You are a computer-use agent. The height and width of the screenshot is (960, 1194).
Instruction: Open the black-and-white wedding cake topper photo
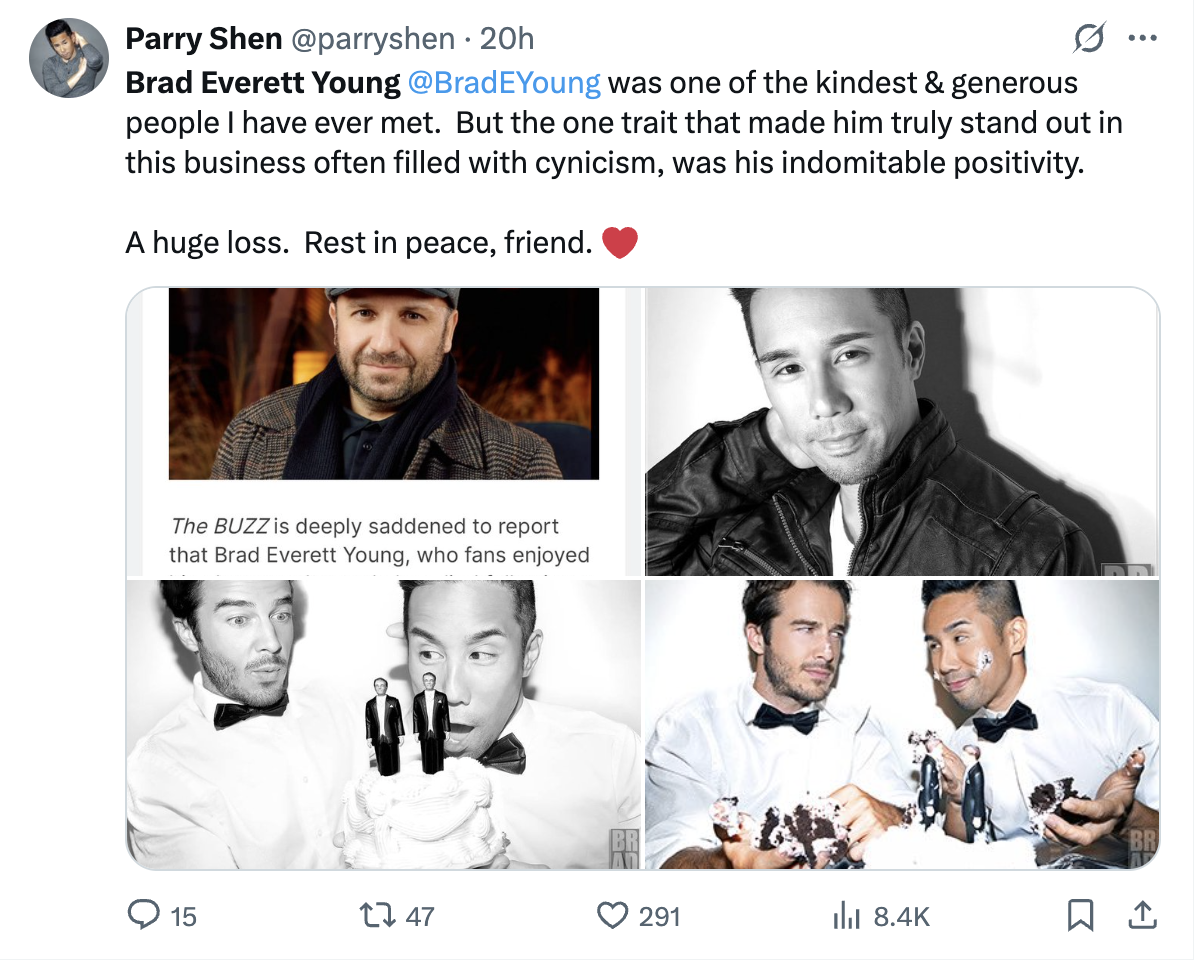coord(384,724)
